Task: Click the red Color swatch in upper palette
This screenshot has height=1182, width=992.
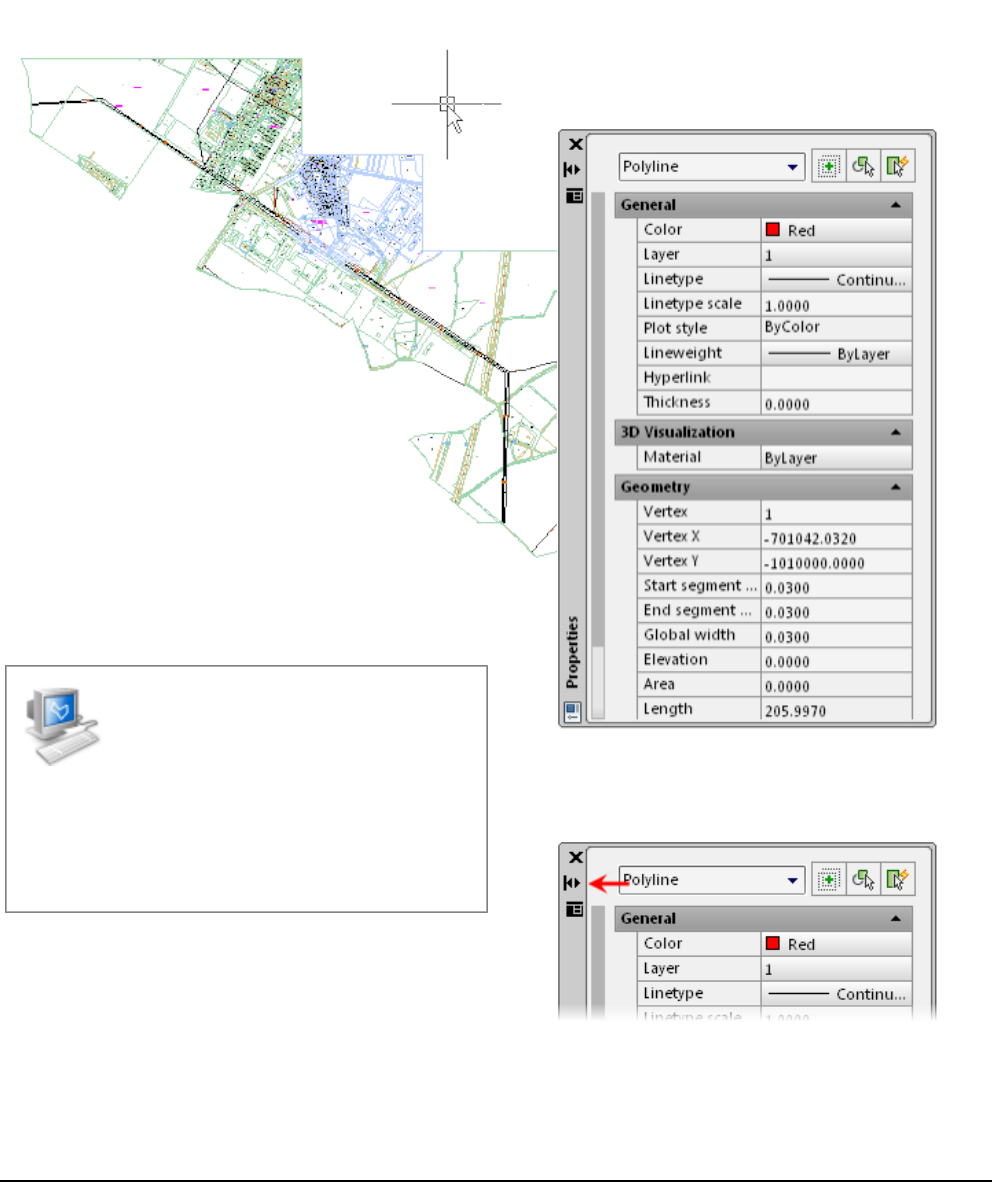Action: tap(773, 230)
